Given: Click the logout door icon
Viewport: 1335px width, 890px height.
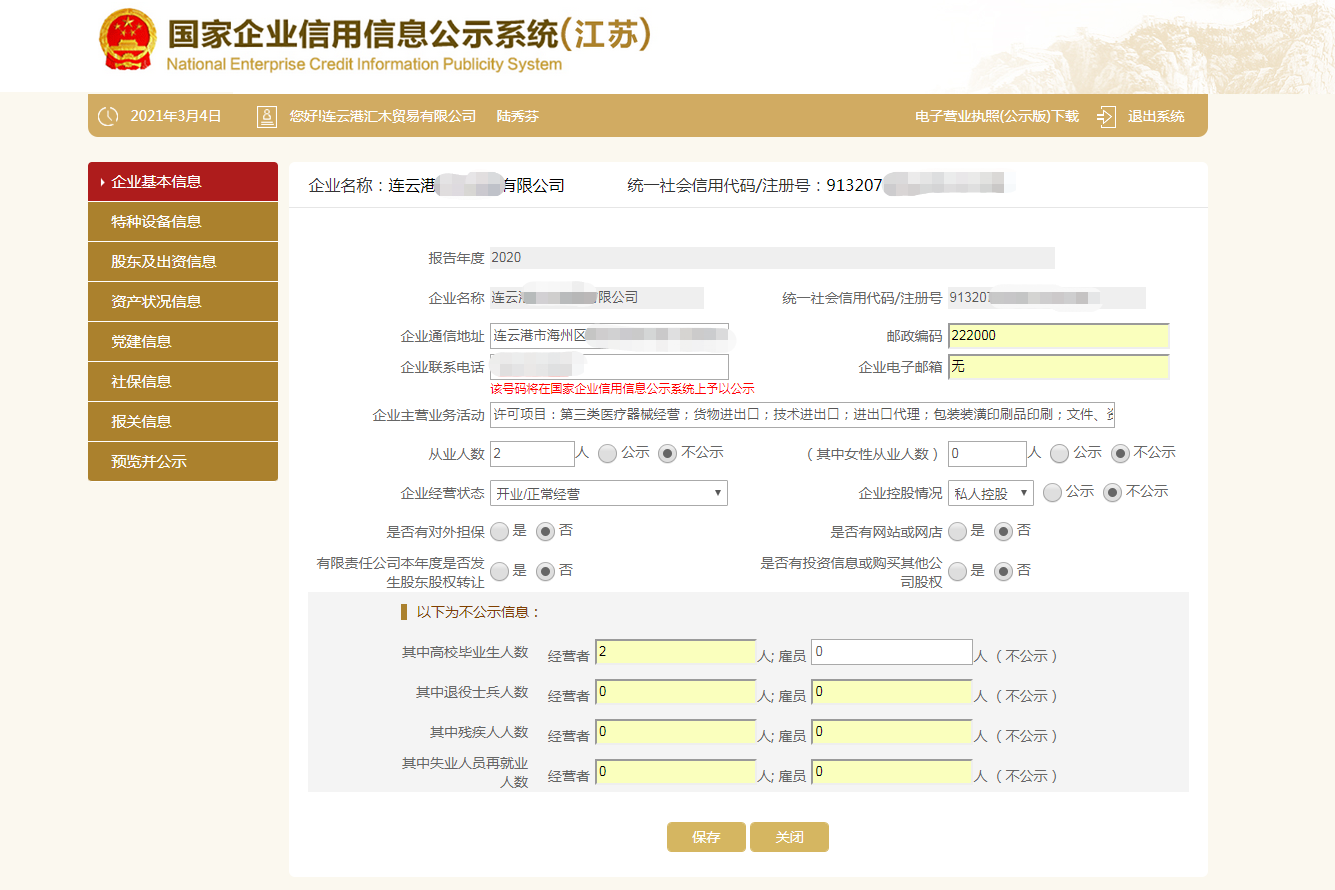Looking at the screenshot, I should pos(1106,116).
